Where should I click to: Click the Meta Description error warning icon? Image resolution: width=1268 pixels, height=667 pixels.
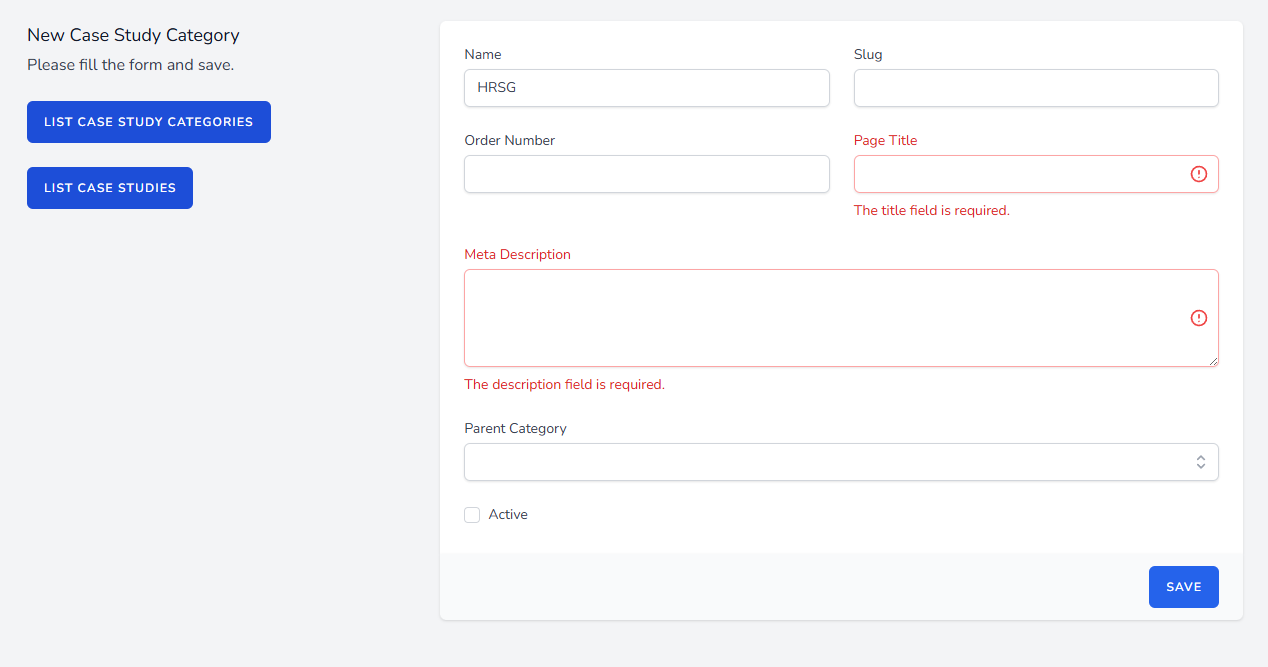pos(1199,318)
